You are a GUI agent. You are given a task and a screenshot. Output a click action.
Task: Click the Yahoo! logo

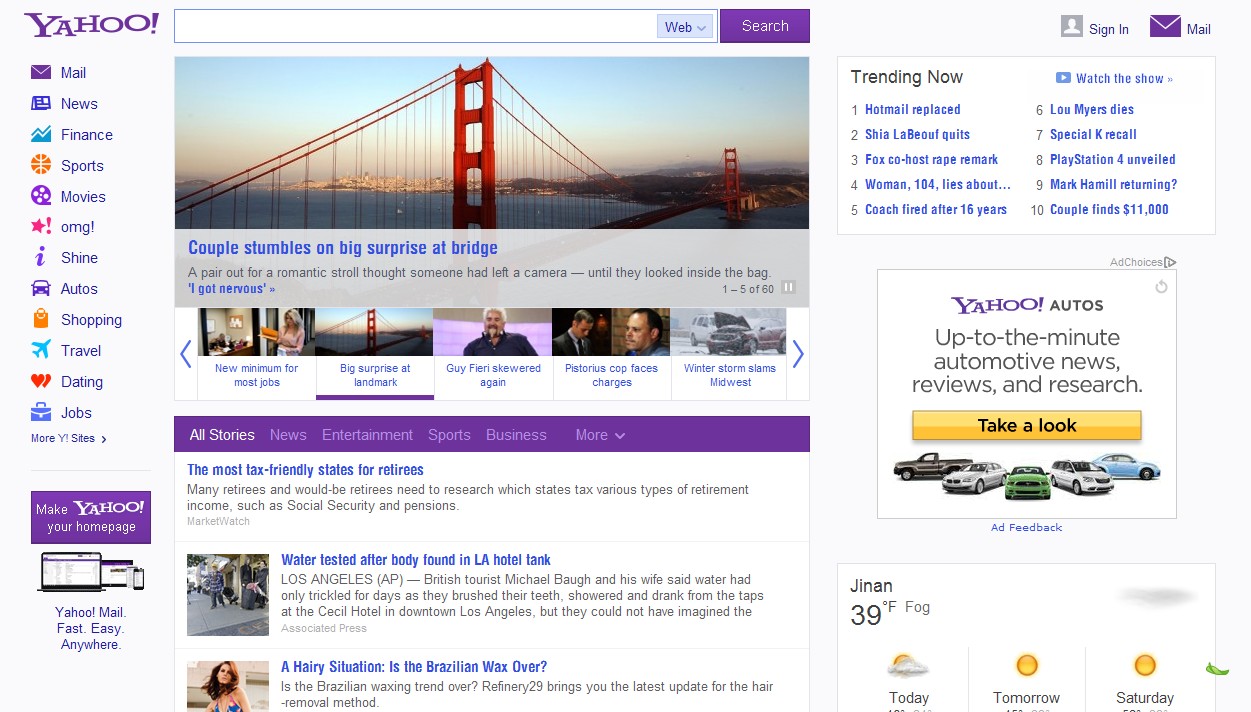coord(92,25)
